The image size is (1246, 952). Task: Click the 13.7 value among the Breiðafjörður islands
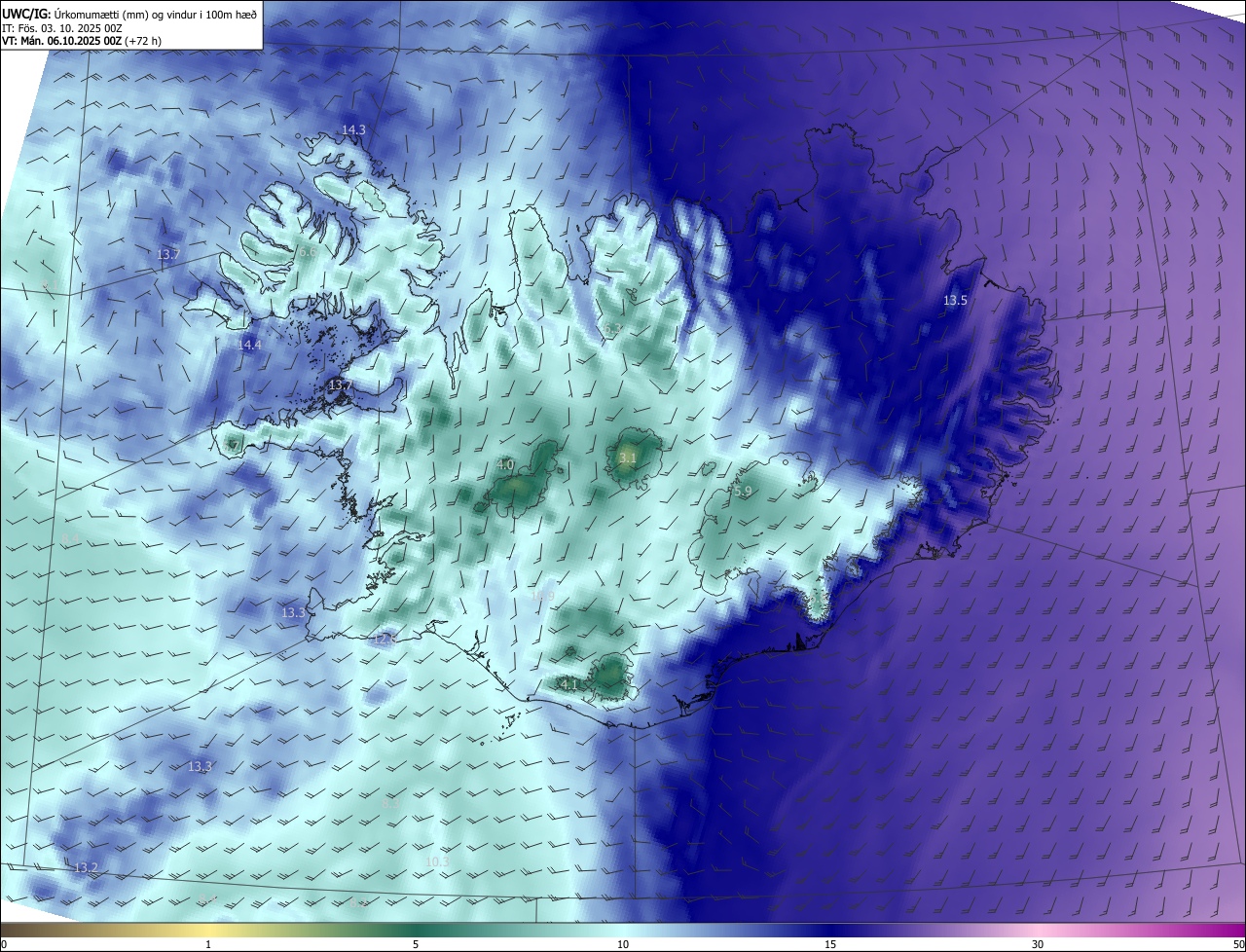pos(340,385)
